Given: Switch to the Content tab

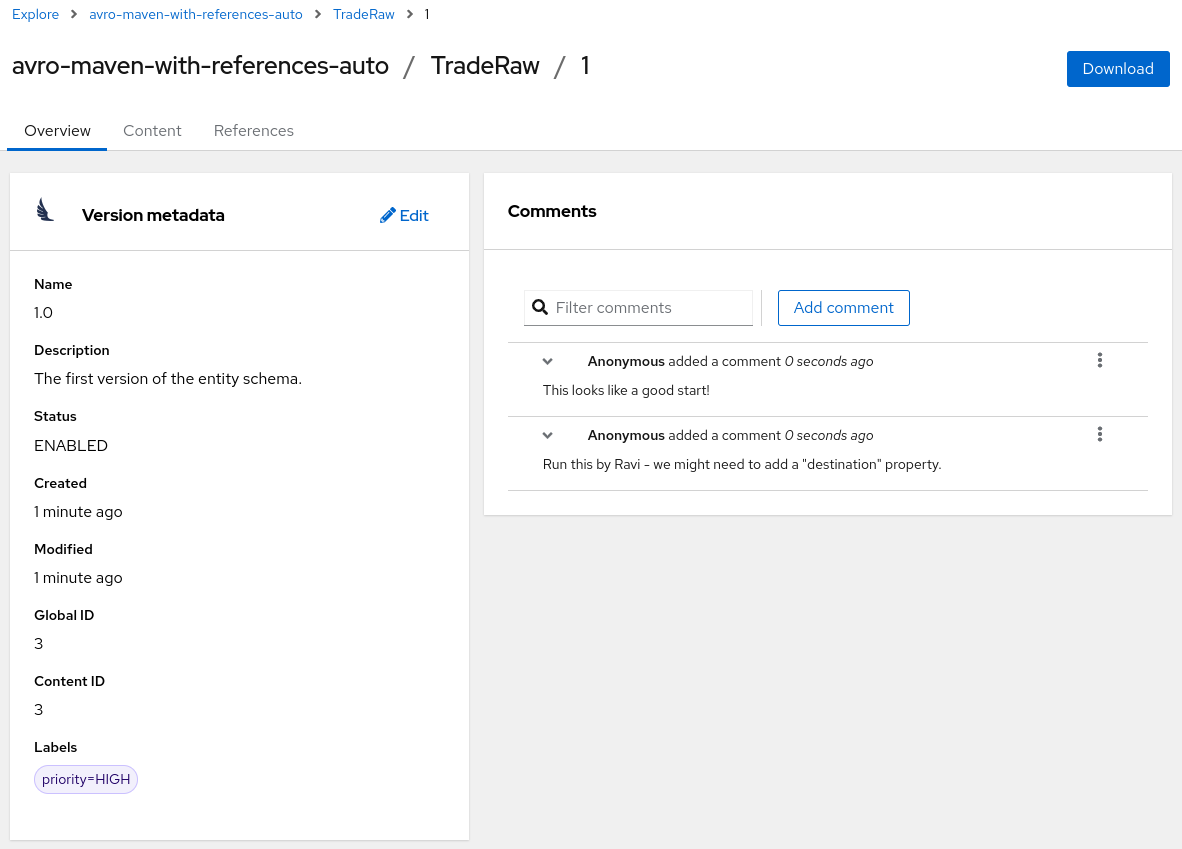Looking at the screenshot, I should tap(152, 130).
